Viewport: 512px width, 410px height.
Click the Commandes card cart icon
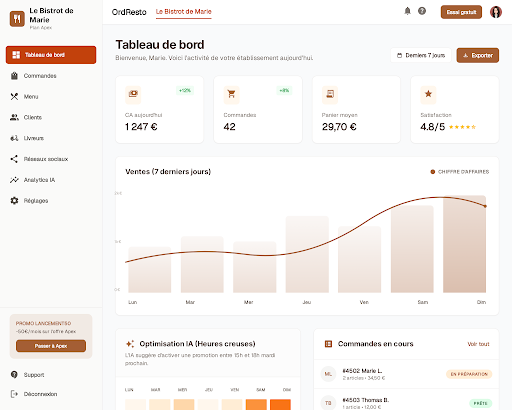tap(231, 94)
